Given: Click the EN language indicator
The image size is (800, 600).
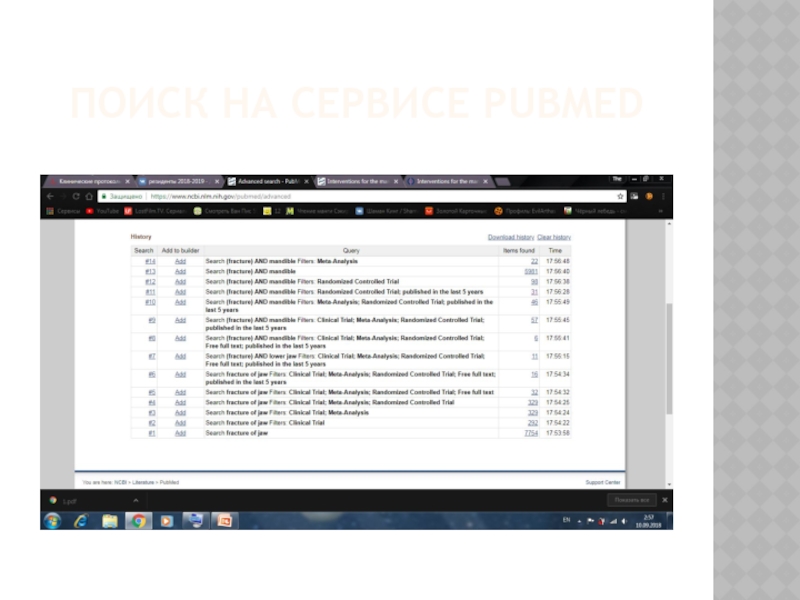Looking at the screenshot, I should pos(566,520).
